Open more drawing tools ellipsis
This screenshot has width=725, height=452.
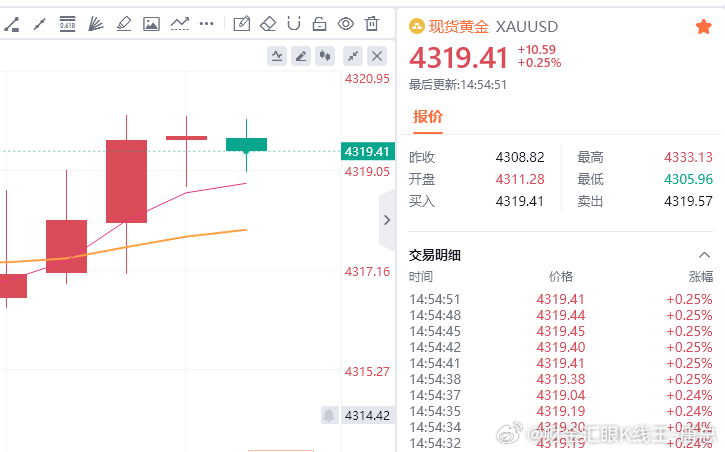[x=206, y=24]
